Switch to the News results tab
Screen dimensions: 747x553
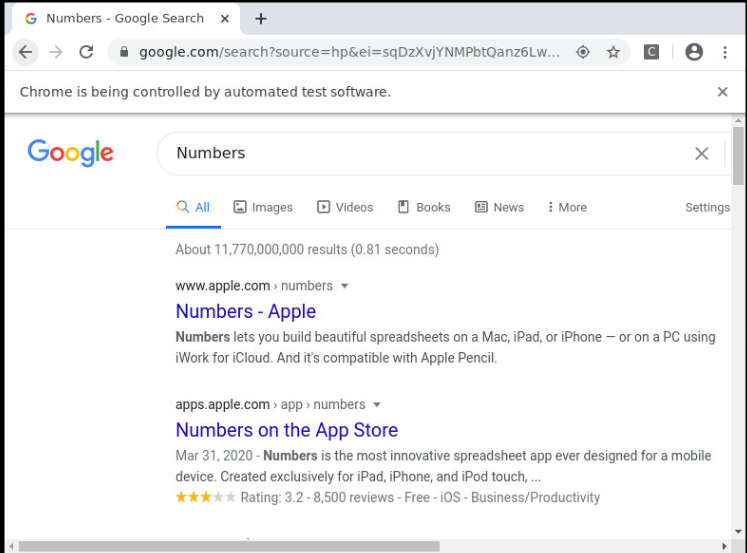pyautogui.click(x=499, y=207)
